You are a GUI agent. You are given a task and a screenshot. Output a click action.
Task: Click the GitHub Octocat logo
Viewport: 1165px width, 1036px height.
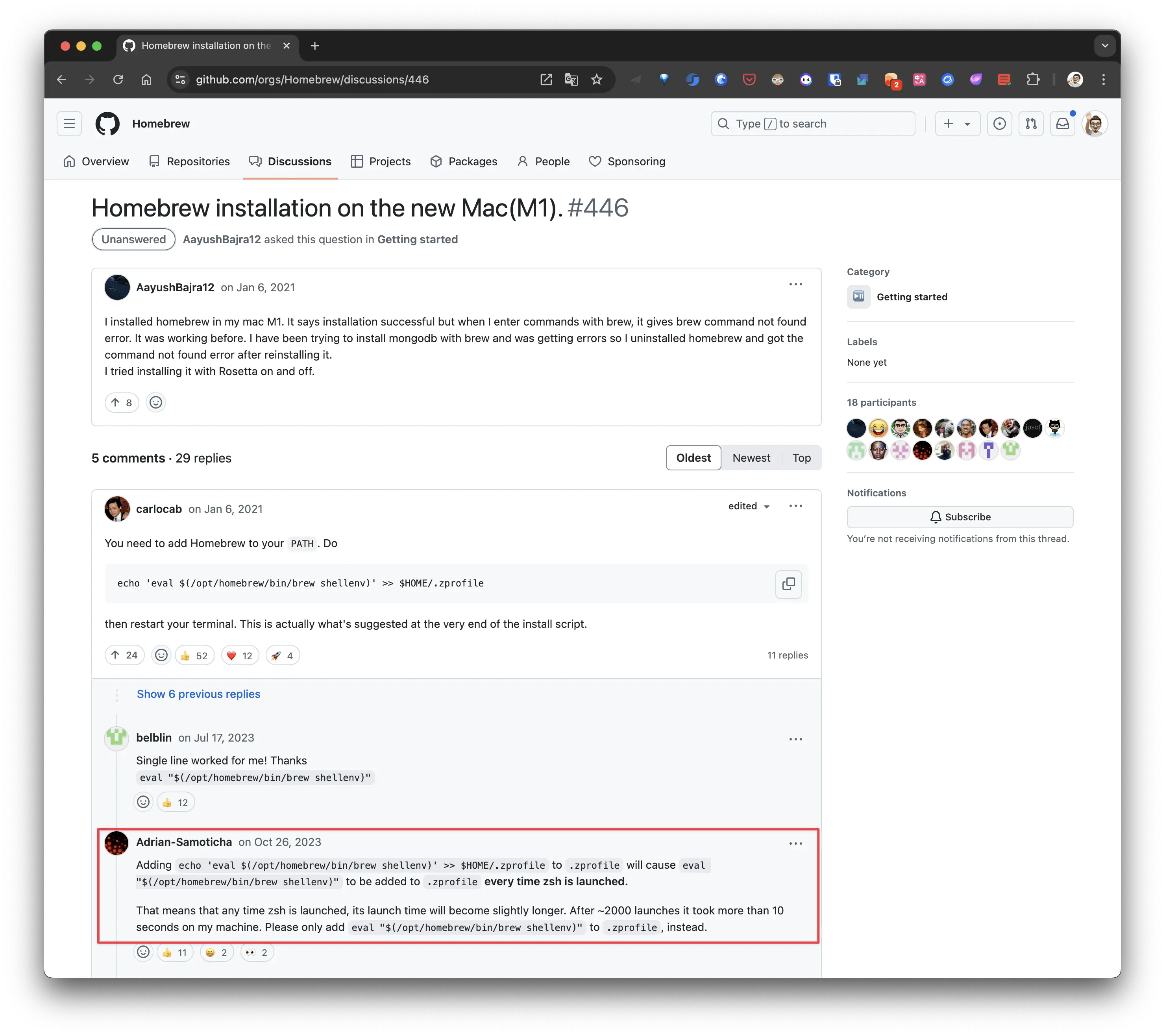(x=107, y=124)
